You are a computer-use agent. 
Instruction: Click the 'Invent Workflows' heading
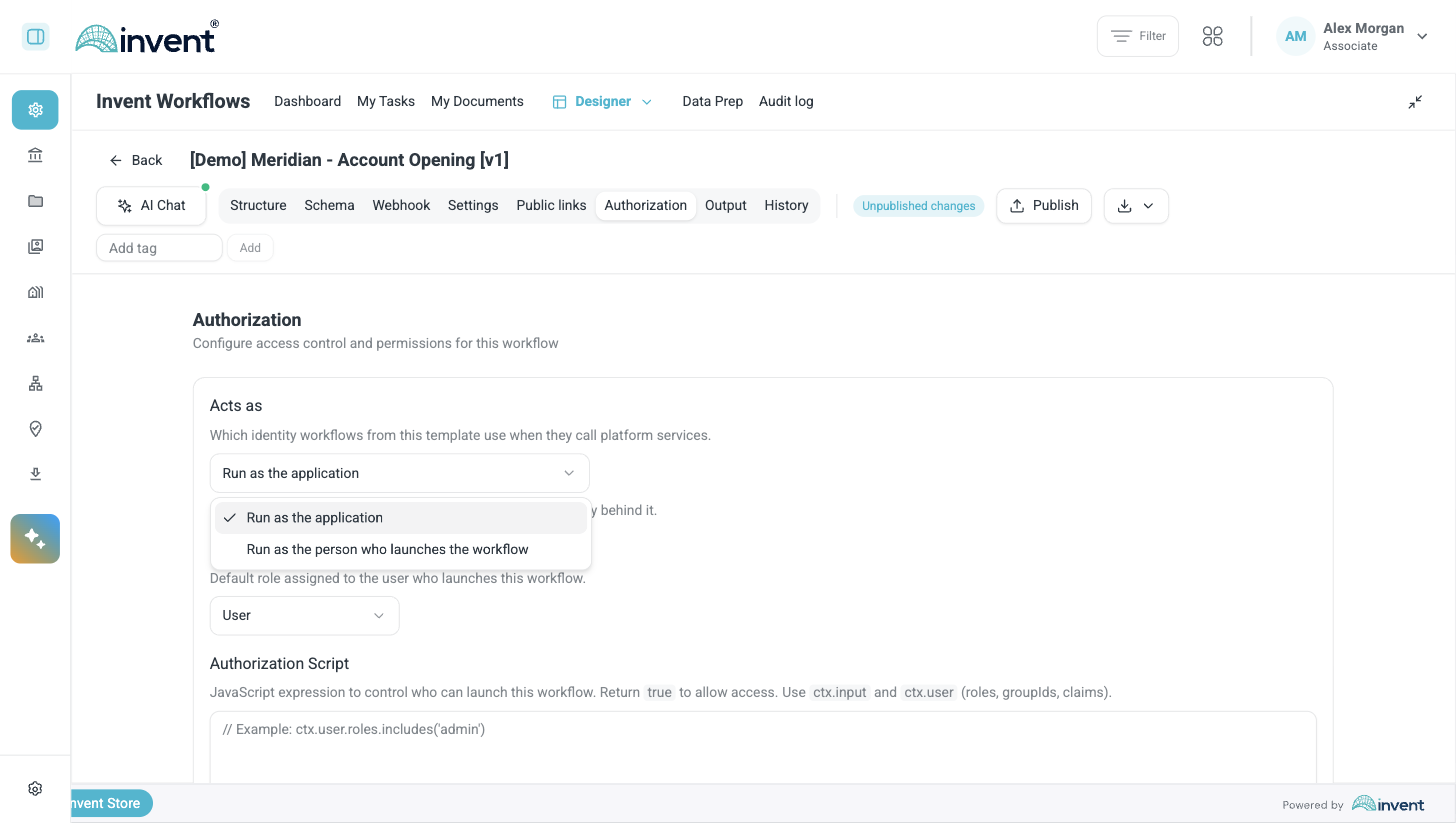173,101
